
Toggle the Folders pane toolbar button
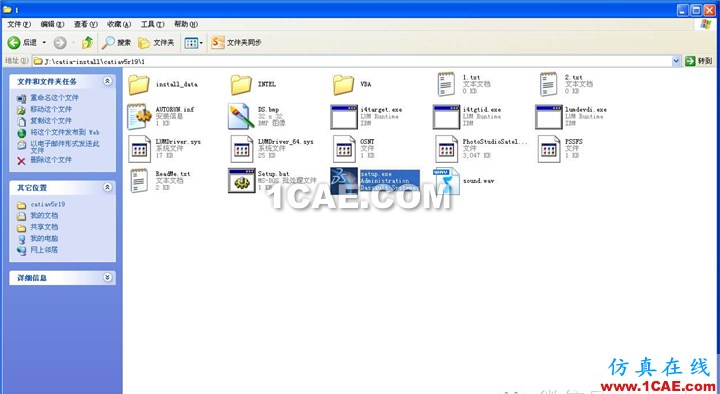tap(157, 43)
